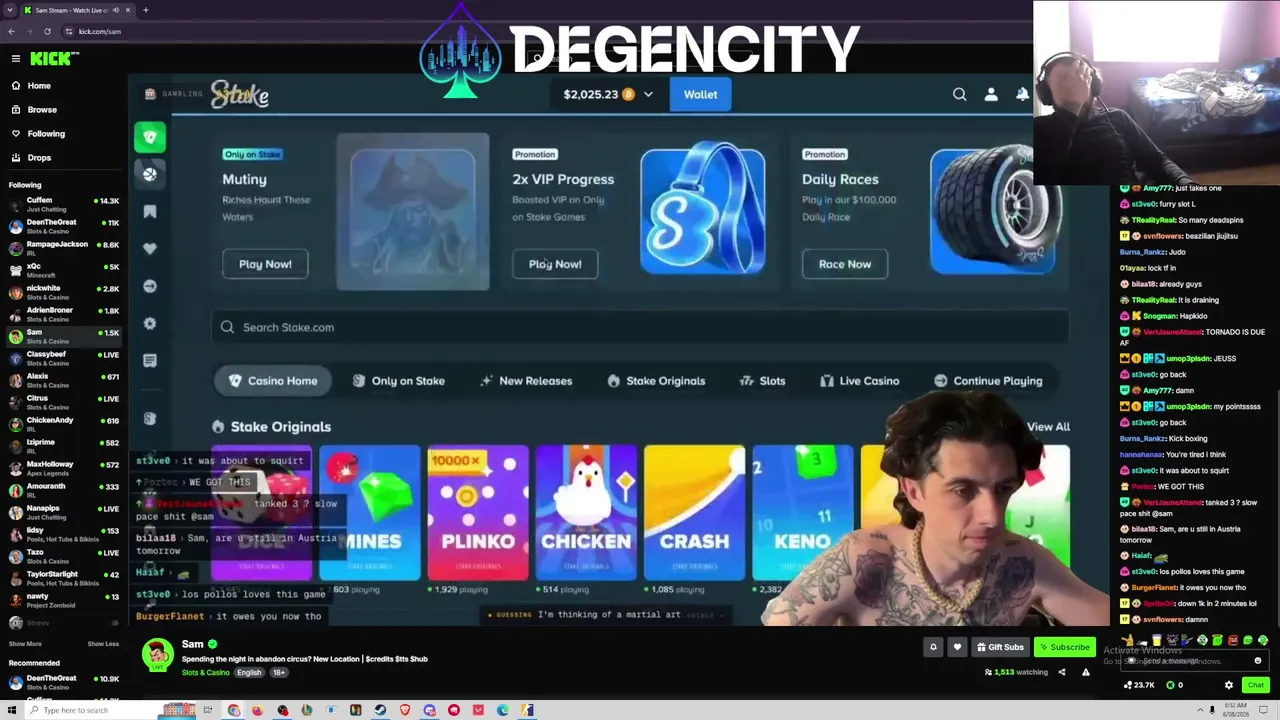Click the report warning triangle icon
The width and height of the screenshot is (1280, 720).
click(1086, 672)
